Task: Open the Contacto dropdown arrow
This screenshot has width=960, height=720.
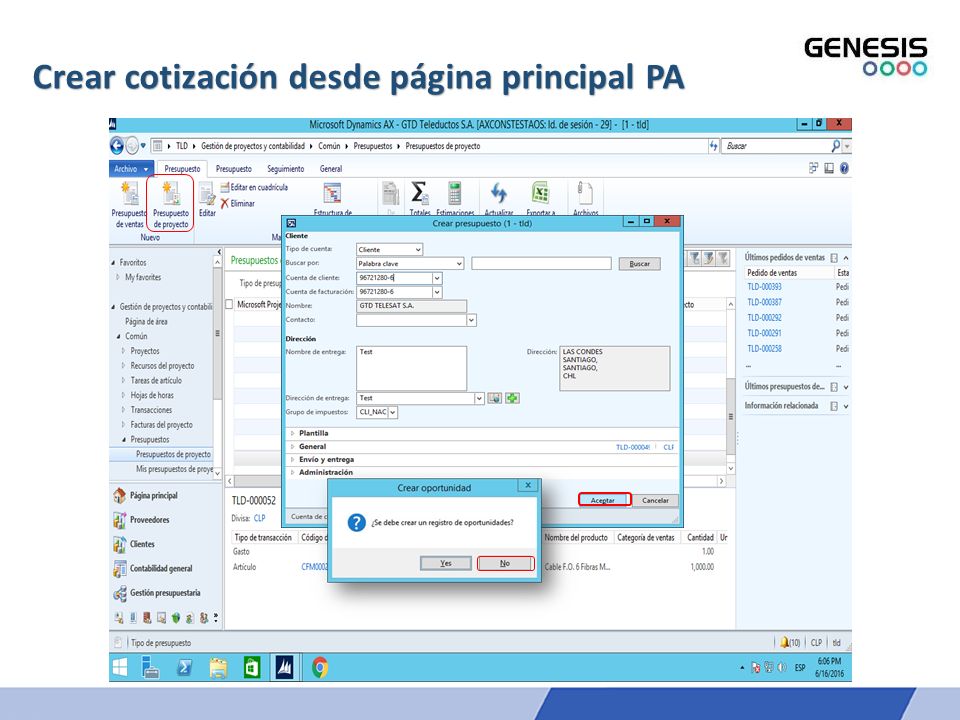Action: (x=471, y=320)
